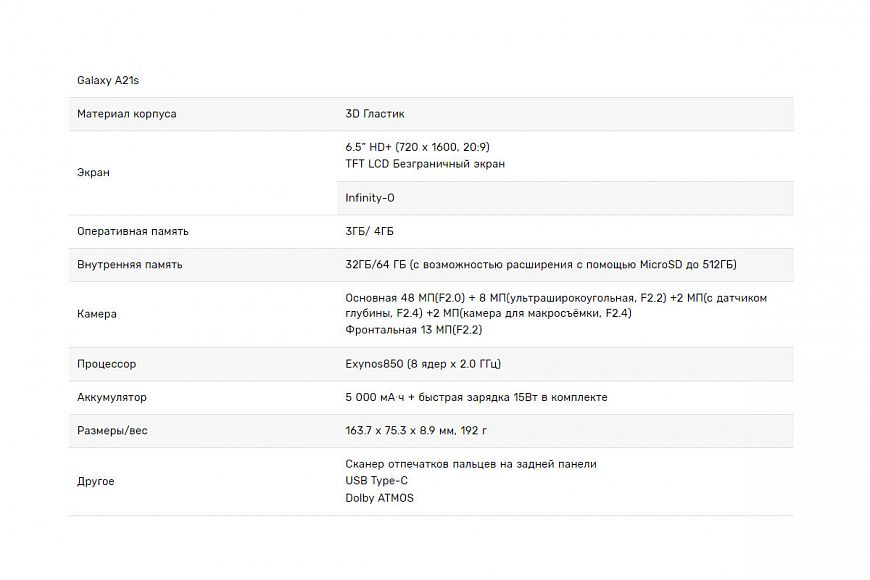Select the Infinity-O cell
Image resolution: width=870 pixels, height=580 pixels.
click(370, 198)
